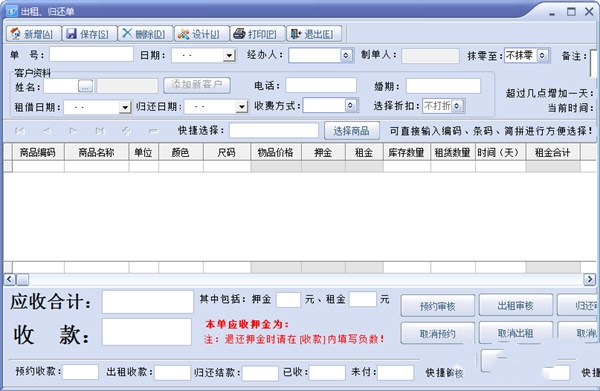This screenshot has width=600, height=391.
Task: Click the 新增[A] new record toolbar icon
Action: click(x=16, y=34)
